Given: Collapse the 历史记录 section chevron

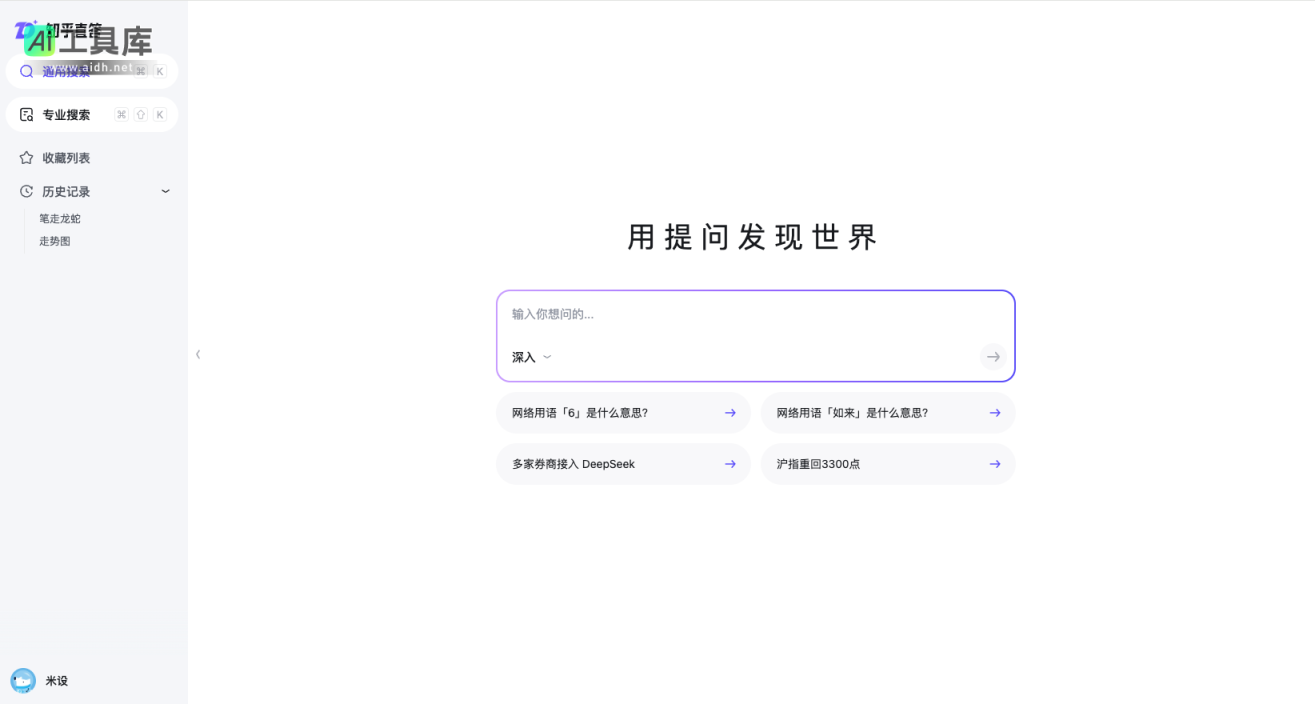Looking at the screenshot, I should point(165,191).
